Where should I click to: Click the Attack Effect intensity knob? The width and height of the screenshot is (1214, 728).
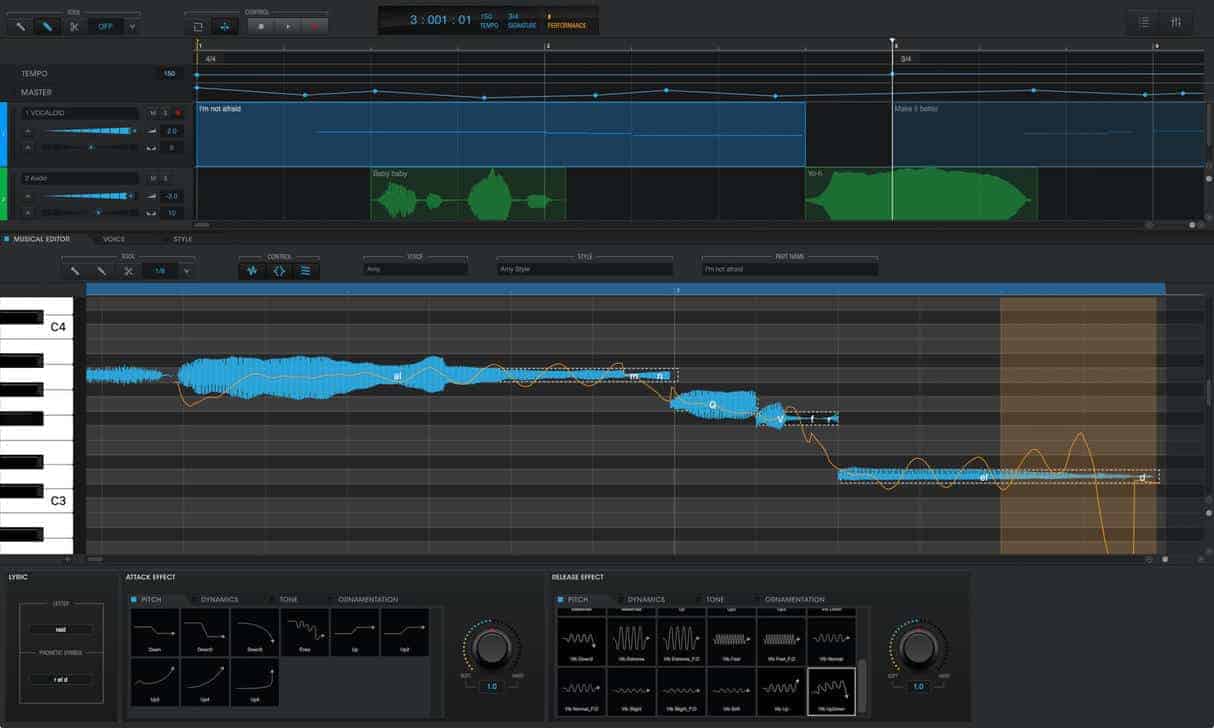coord(491,647)
